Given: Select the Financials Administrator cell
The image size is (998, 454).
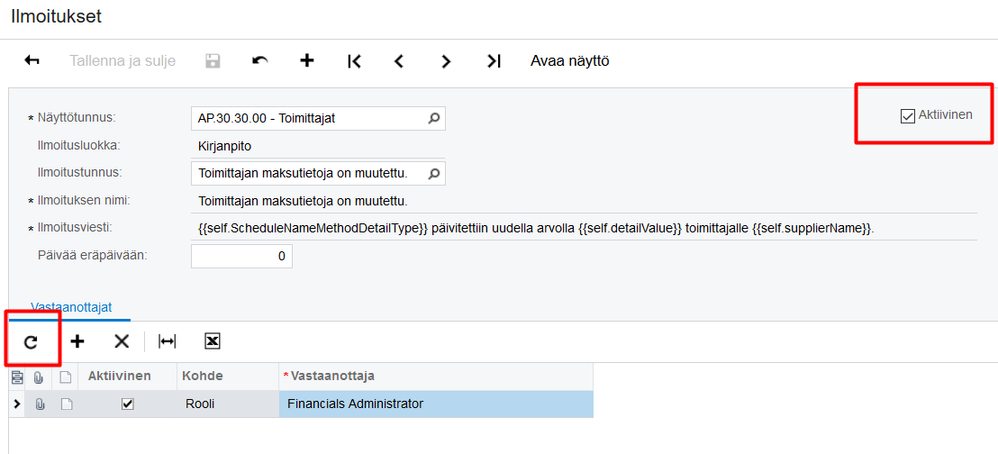Looking at the screenshot, I should pos(436,404).
